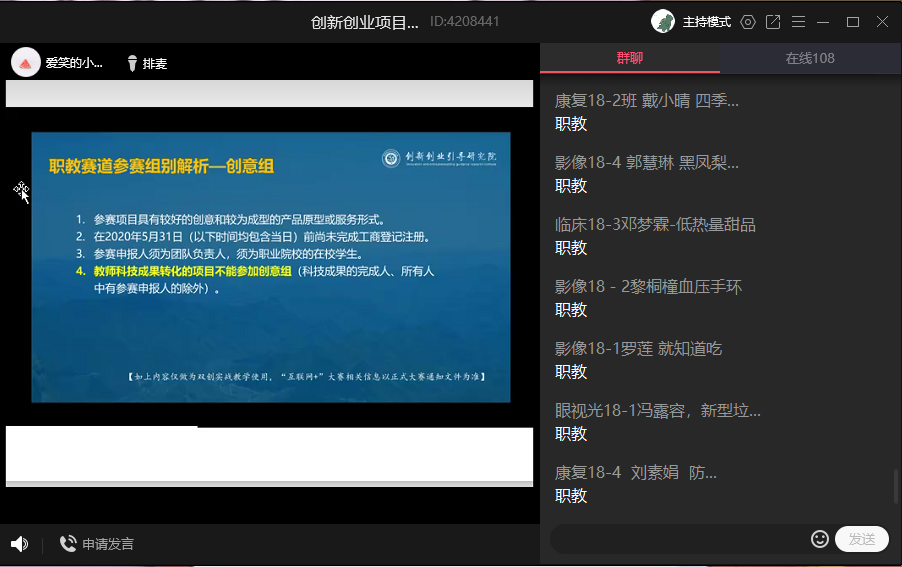Viewport: 902px width, 567px height.
Task: Click the shared presentation slide
Action: pyautogui.click(x=270, y=267)
